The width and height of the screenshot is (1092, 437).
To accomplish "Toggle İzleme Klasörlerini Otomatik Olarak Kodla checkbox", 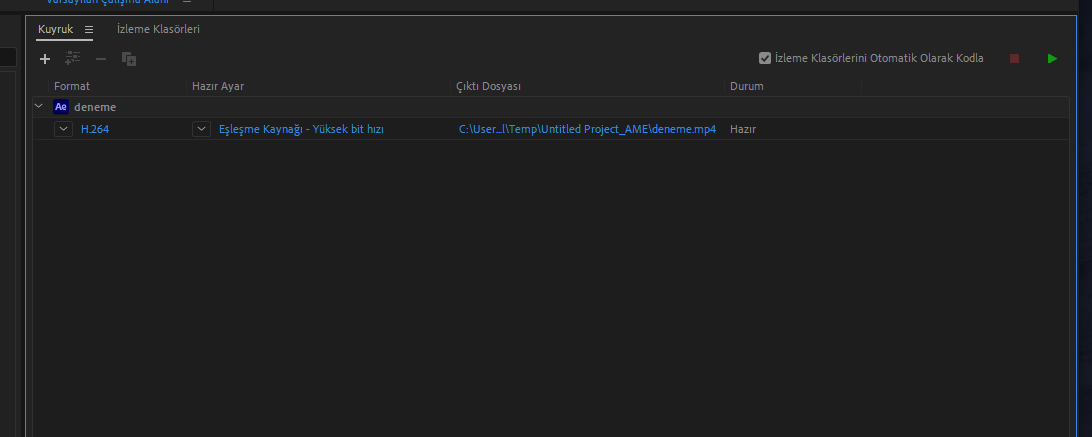I will click(x=765, y=59).
